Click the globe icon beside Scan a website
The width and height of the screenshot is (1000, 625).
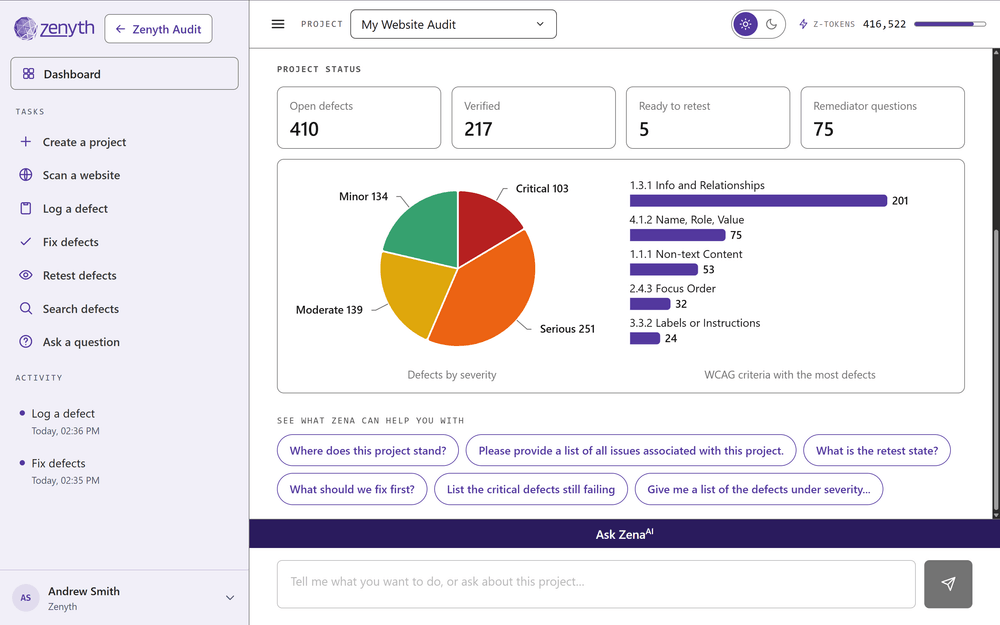(26, 175)
